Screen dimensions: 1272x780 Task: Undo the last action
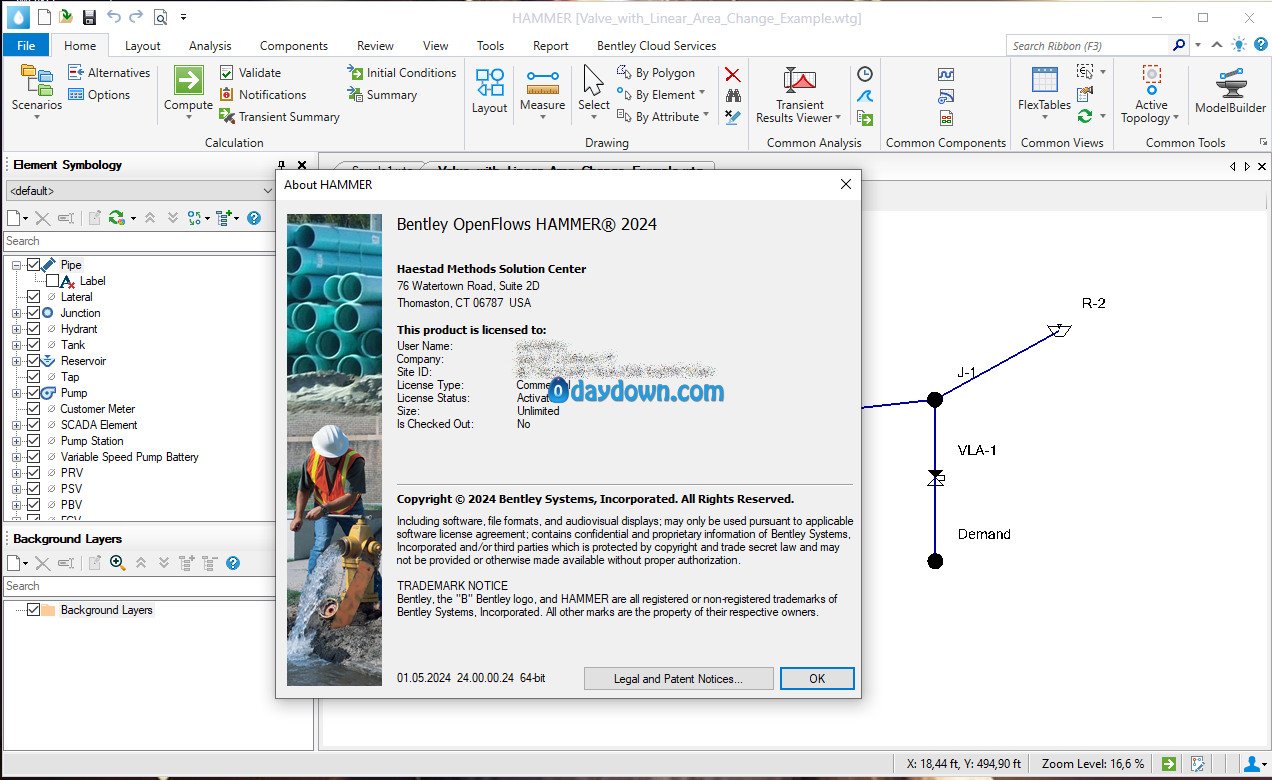[x=113, y=17]
